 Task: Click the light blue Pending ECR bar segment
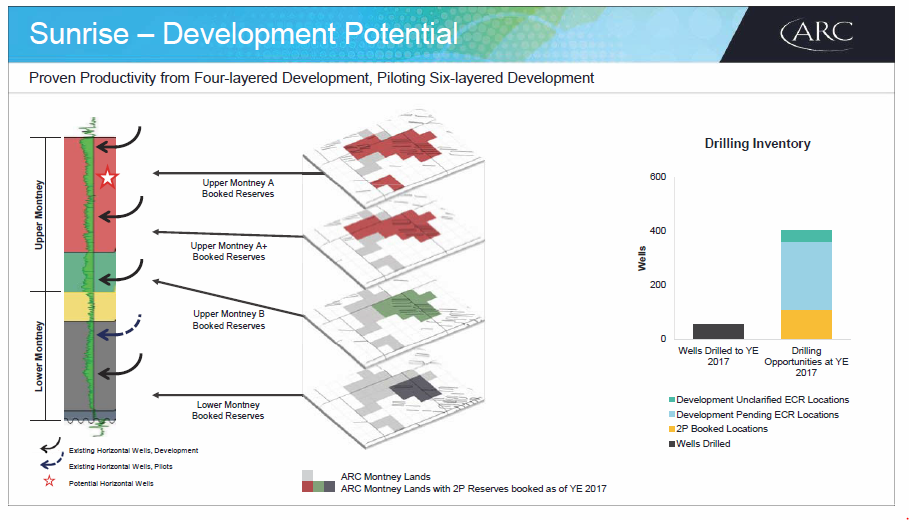(x=806, y=276)
